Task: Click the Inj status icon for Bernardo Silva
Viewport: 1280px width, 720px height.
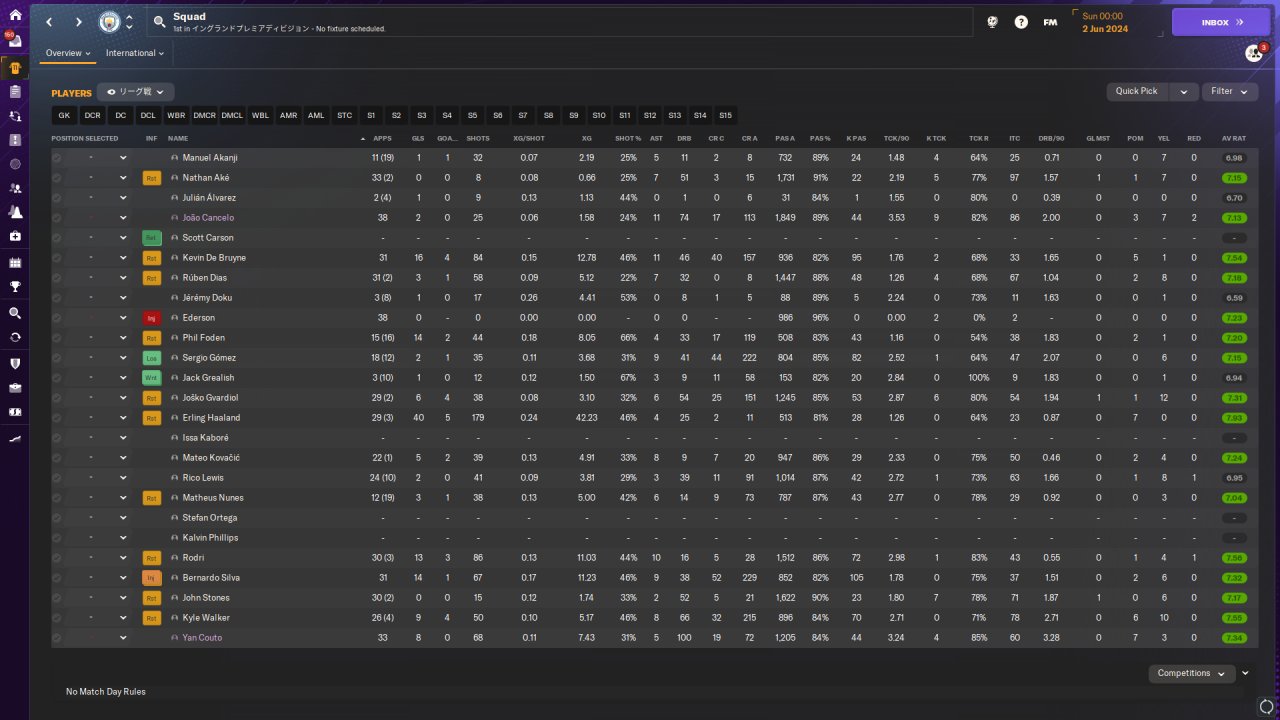Action: [152, 578]
